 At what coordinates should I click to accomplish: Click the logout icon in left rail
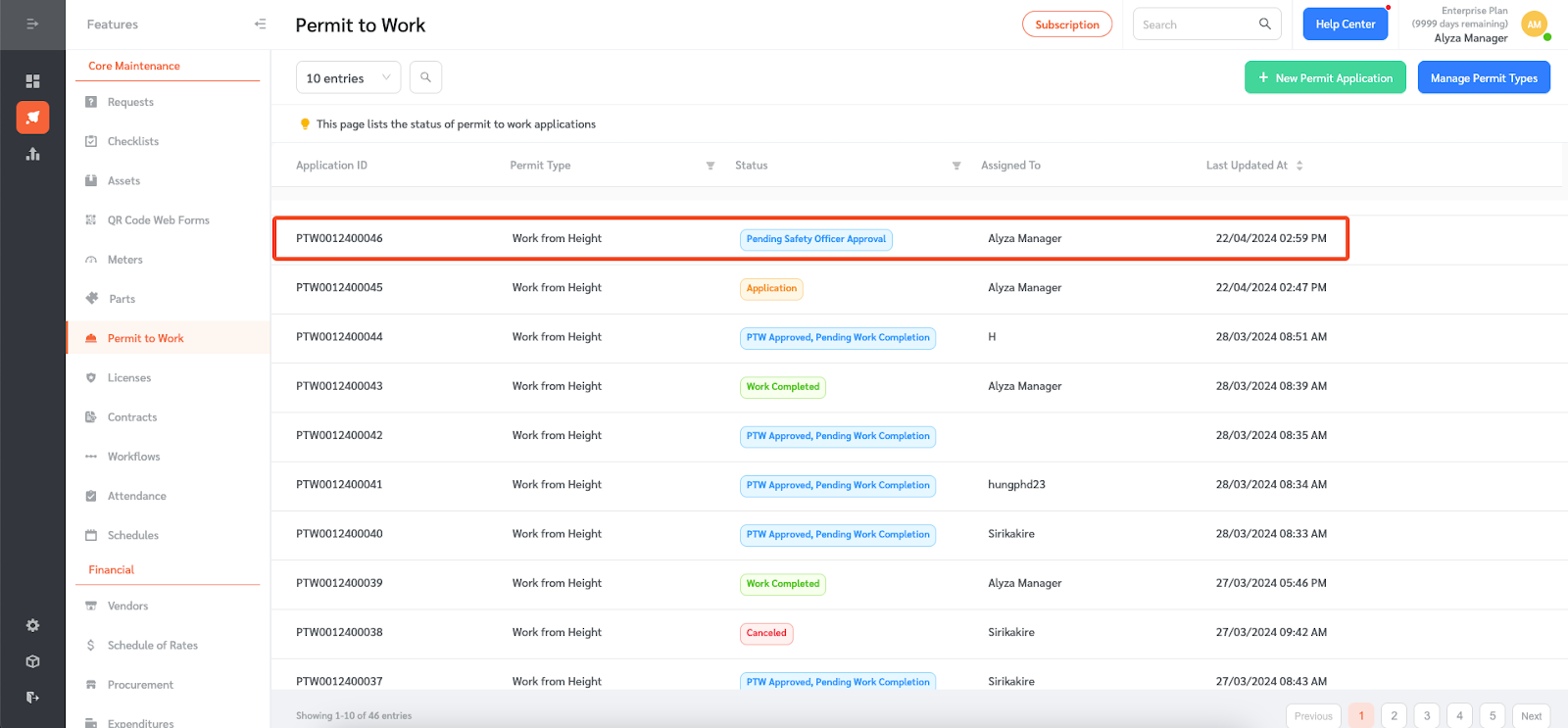tap(32, 698)
